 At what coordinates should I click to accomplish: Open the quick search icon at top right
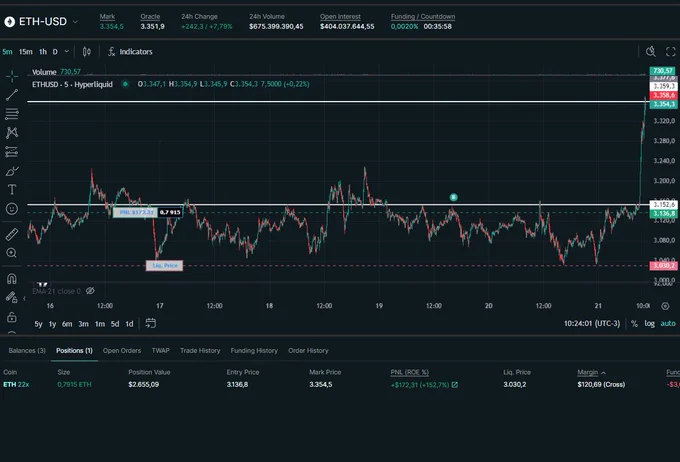pyautogui.click(x=651, y=52)
